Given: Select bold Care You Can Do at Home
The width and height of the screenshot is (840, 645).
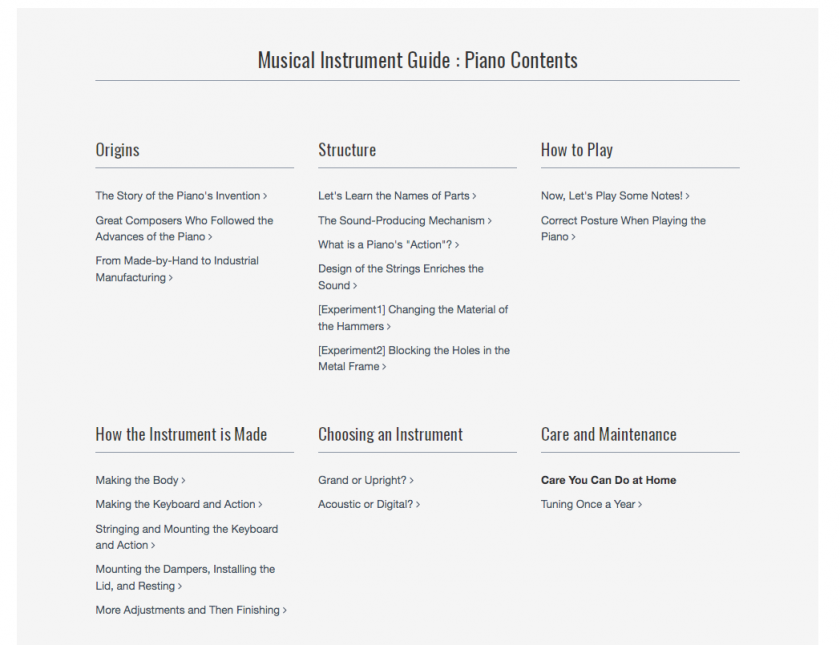Looking at the screenshot, I should 609,481.
